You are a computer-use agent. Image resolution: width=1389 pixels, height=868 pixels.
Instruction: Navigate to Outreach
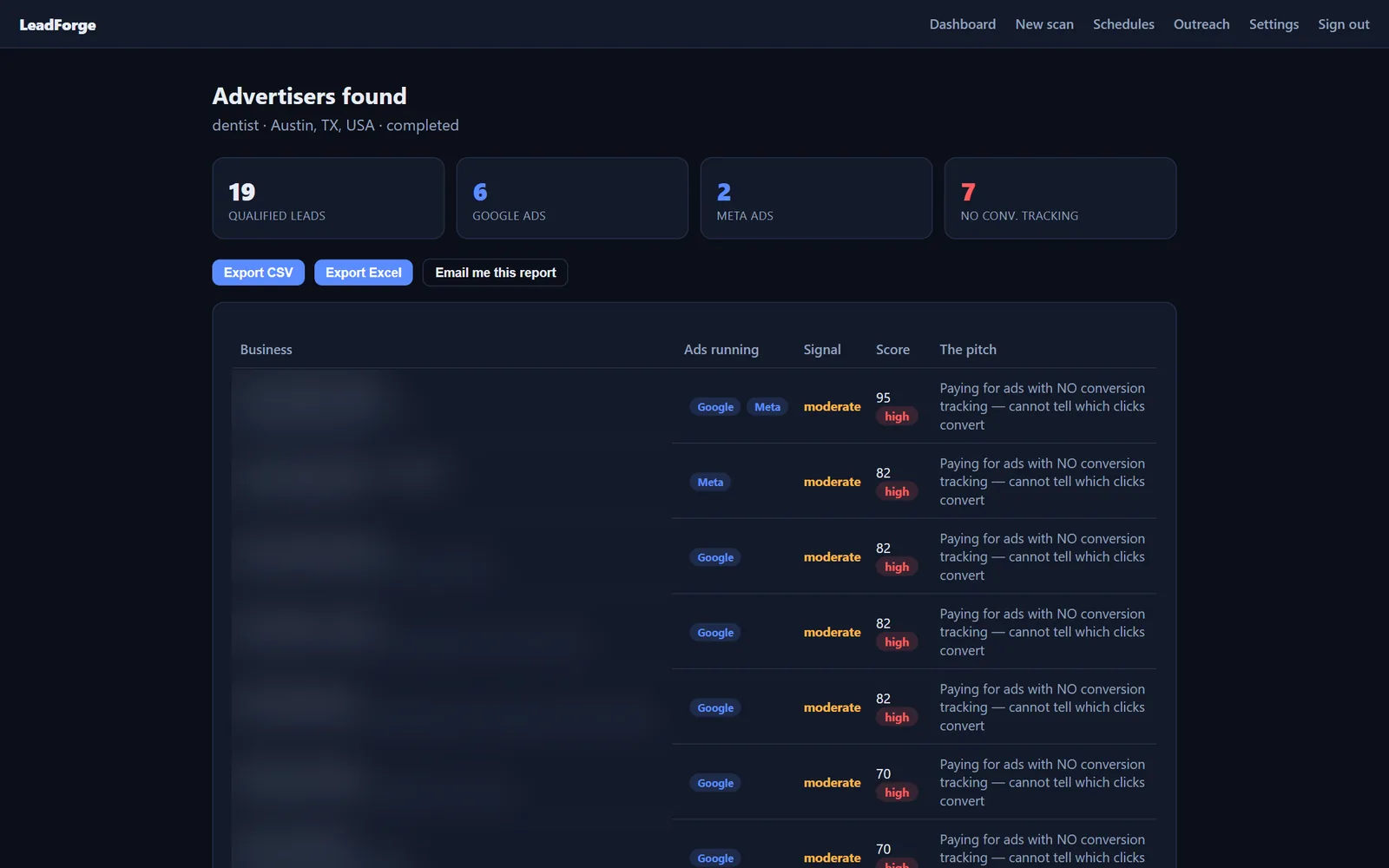pos(1201,24)
